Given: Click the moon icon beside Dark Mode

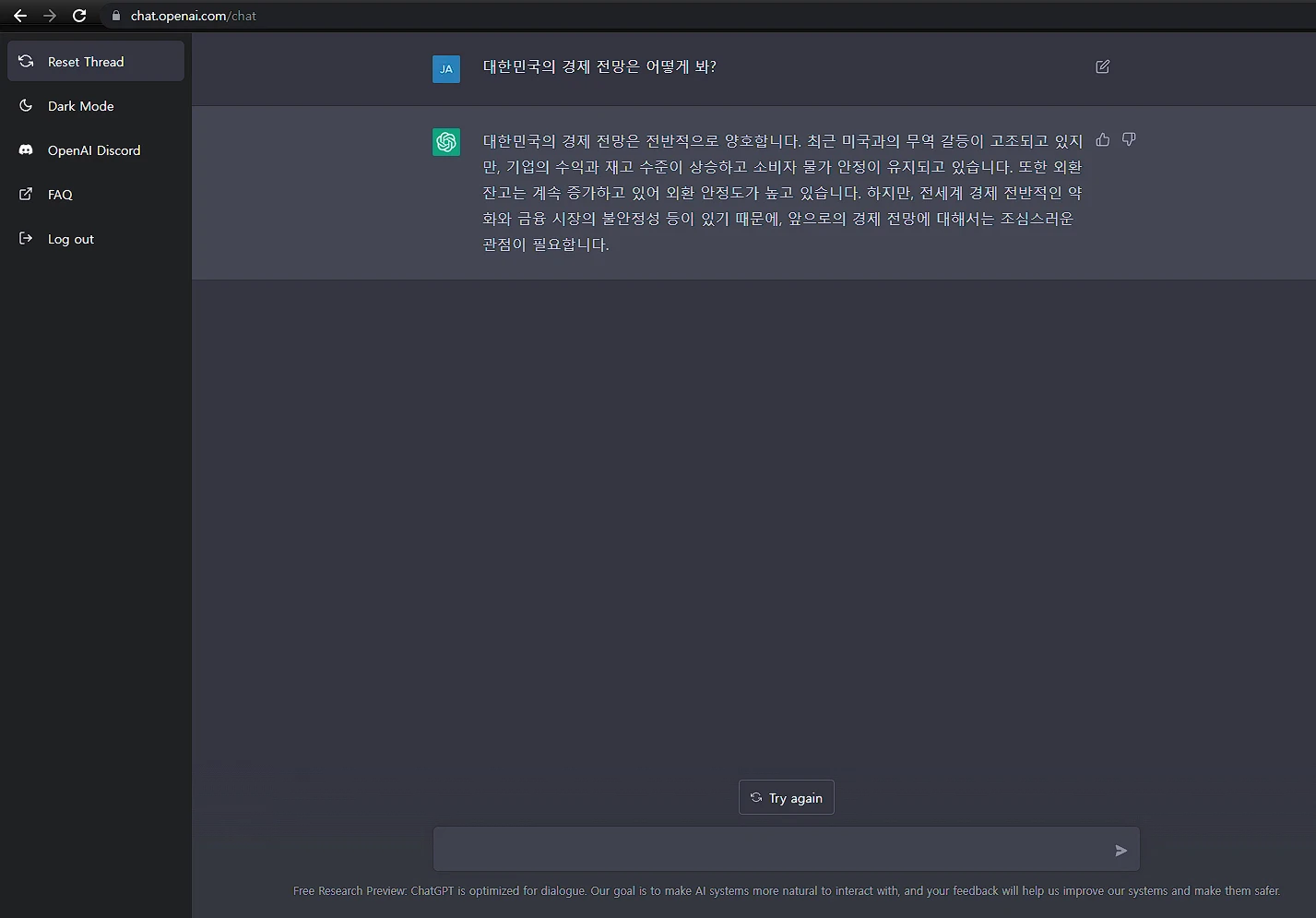Looking at the screenshot, I should tap(25, 105).
